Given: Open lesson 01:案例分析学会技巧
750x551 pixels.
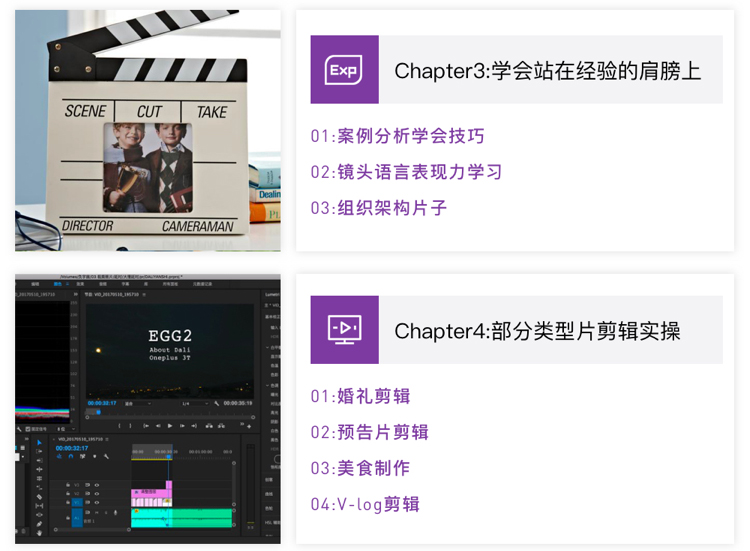Looking at the screenshot, I should (x=397, y=136).
